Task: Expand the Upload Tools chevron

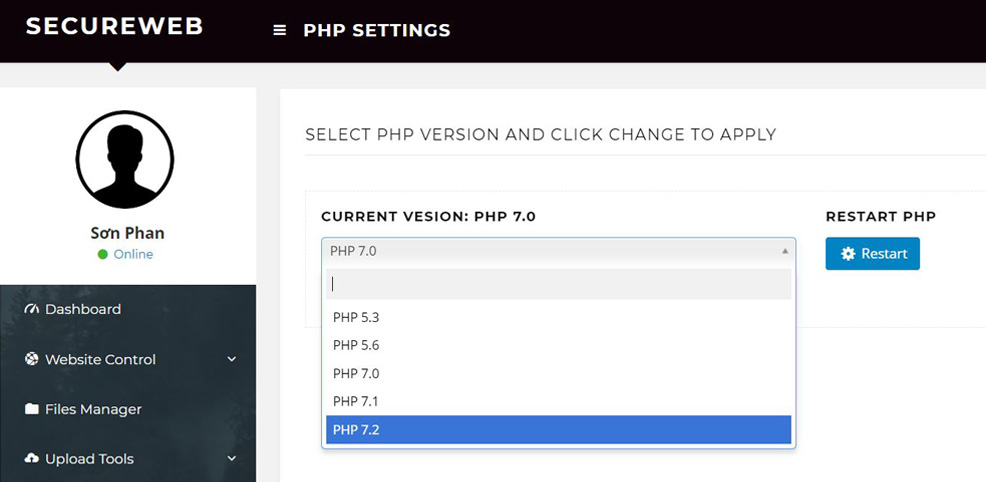Action: (x=232, y=459)
